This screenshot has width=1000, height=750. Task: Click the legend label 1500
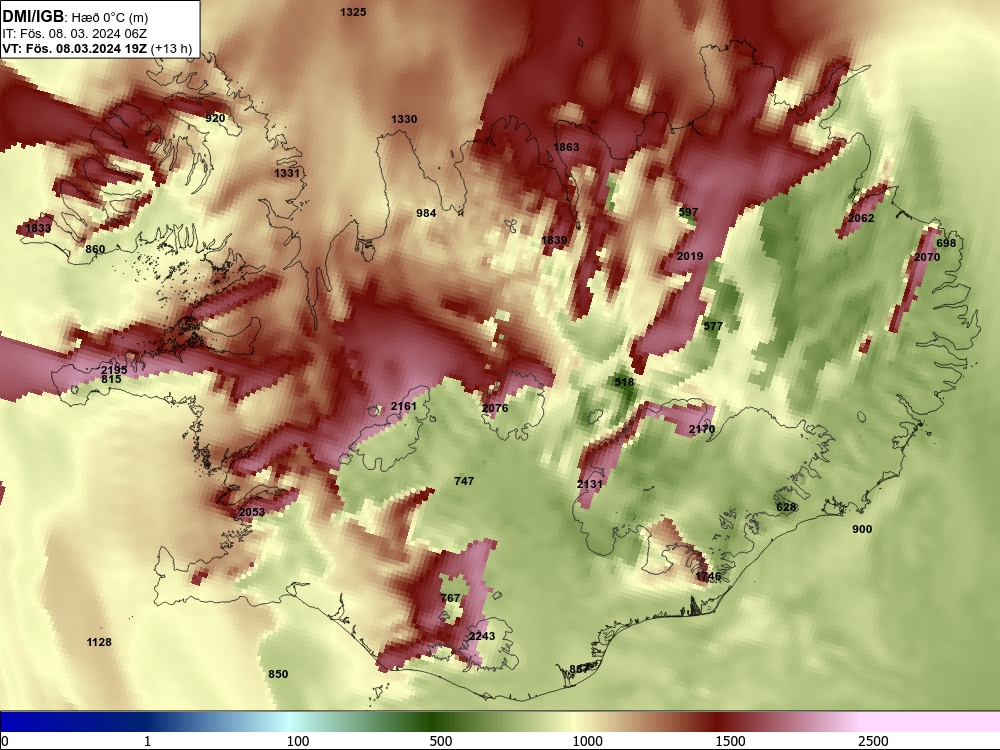[730, 740]
